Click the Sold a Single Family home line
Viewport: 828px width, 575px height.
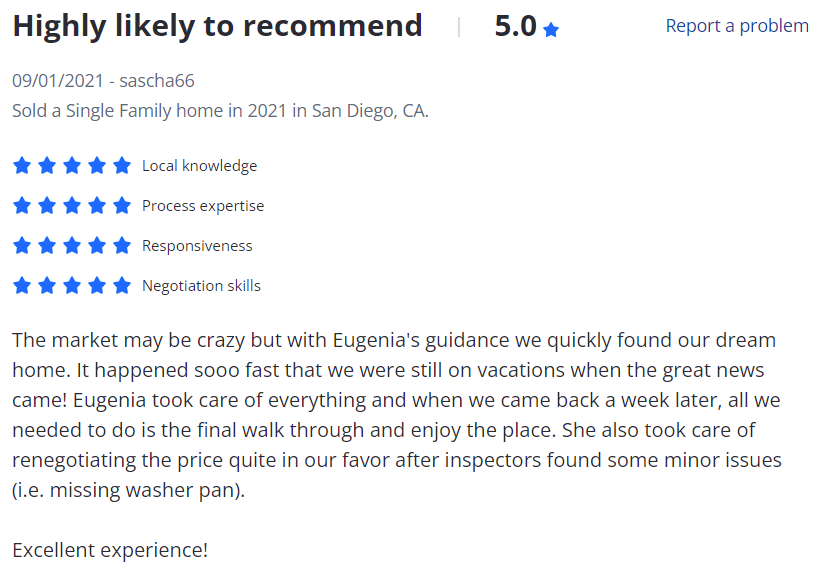point(220,111)
